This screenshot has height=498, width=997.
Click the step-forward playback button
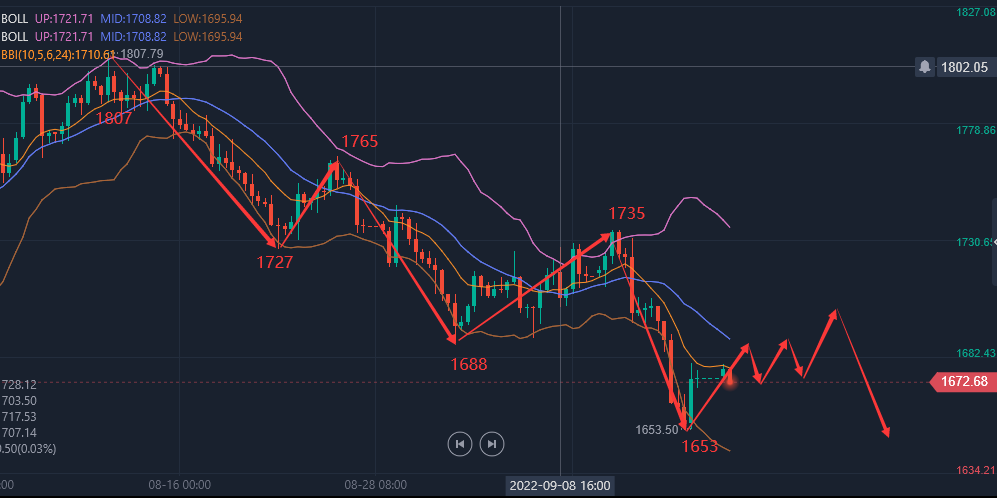(491, 443)
